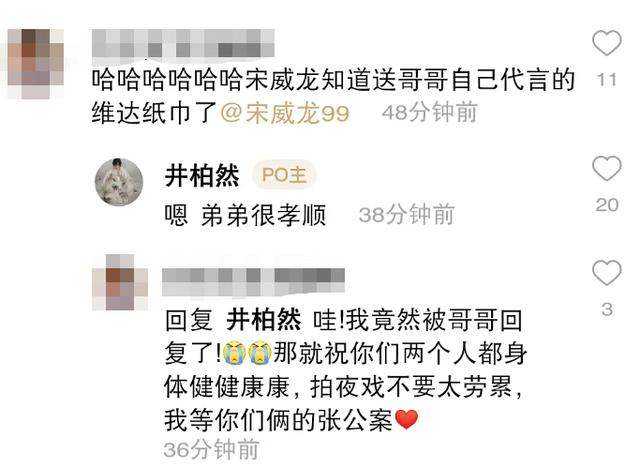
Task: Like the top comment with 11 likes
Action: coord(607,43)
